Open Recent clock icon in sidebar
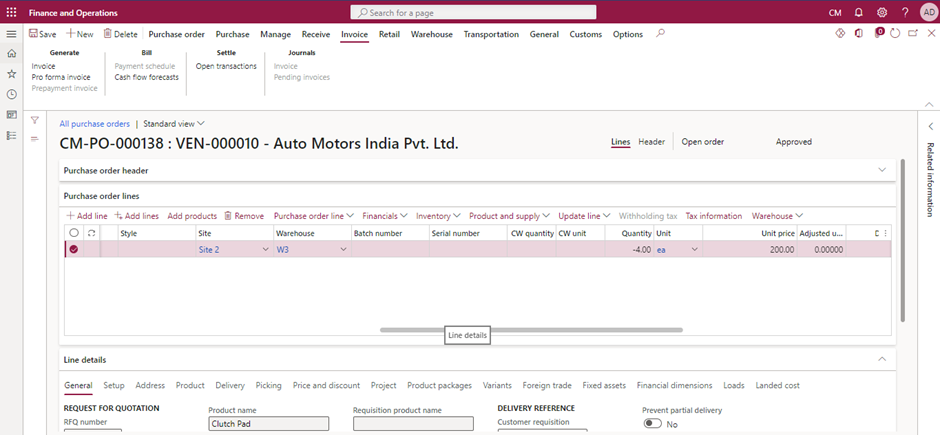Viewport: 940px width, 435px height. coord(11,95)
